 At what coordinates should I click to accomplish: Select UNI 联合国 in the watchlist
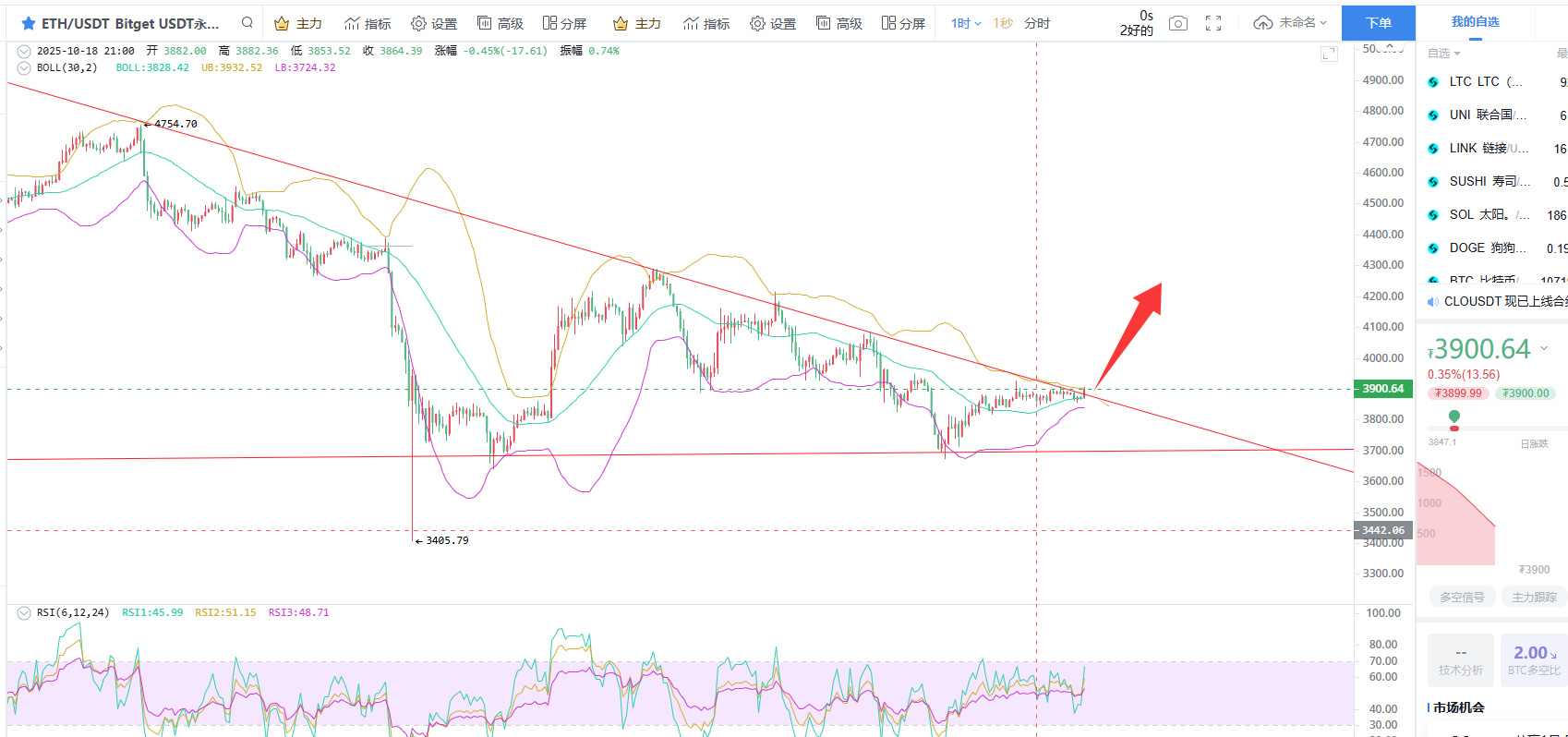point(1491,115)
